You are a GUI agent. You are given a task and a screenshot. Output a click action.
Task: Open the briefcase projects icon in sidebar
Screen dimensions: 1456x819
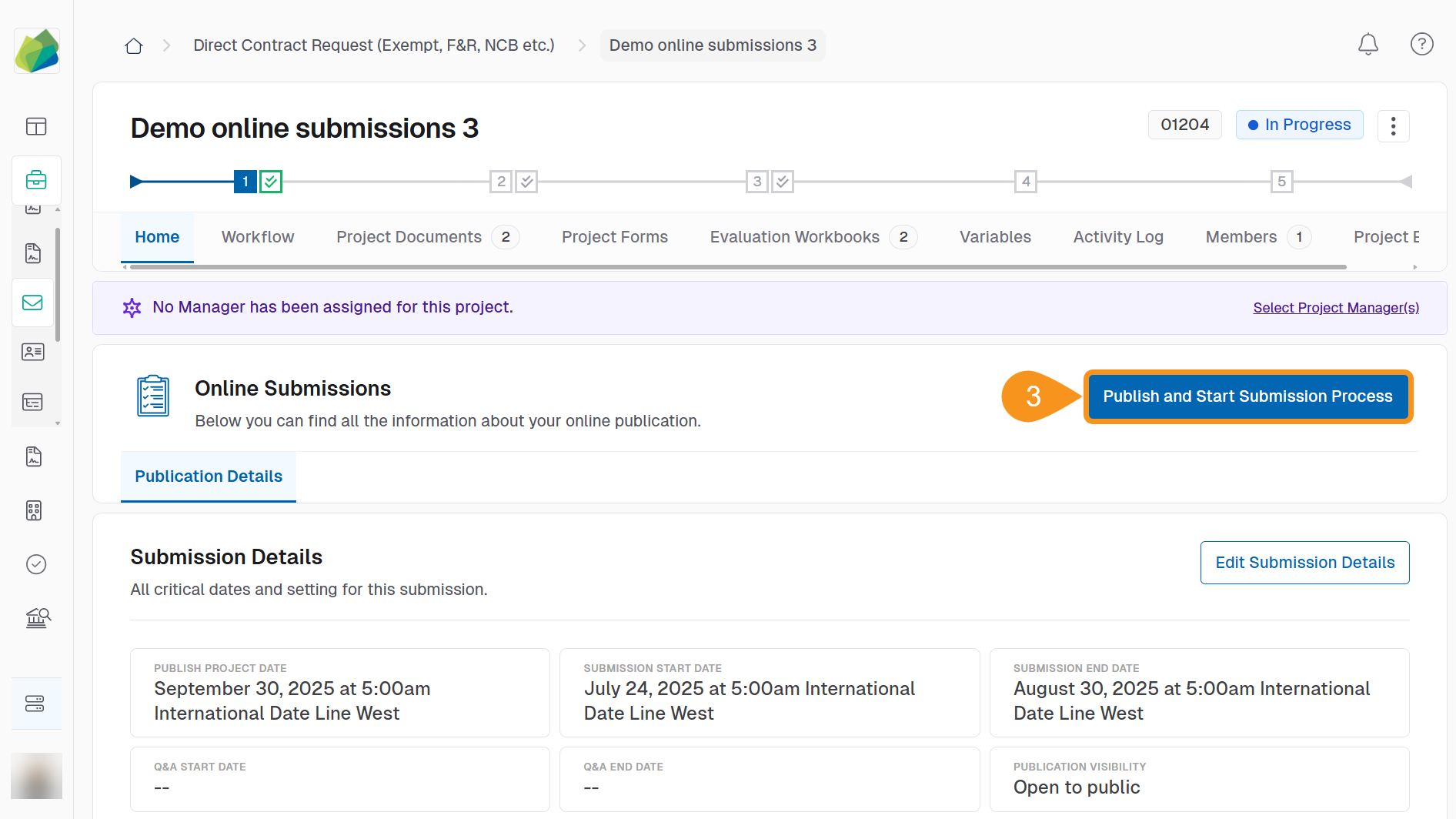[x=36, y=180]
